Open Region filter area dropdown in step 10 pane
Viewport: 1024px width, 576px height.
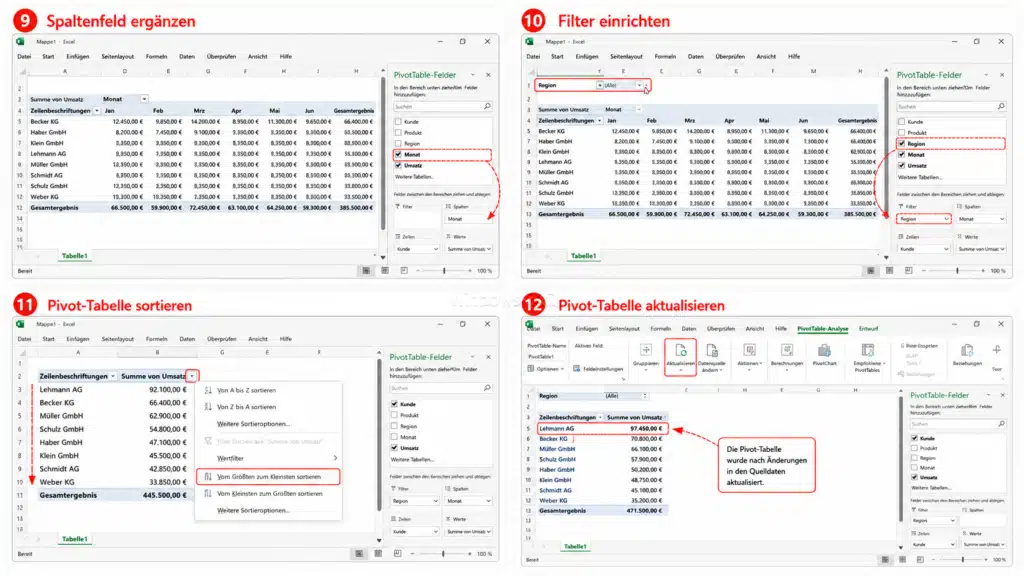tap(946, 219)
